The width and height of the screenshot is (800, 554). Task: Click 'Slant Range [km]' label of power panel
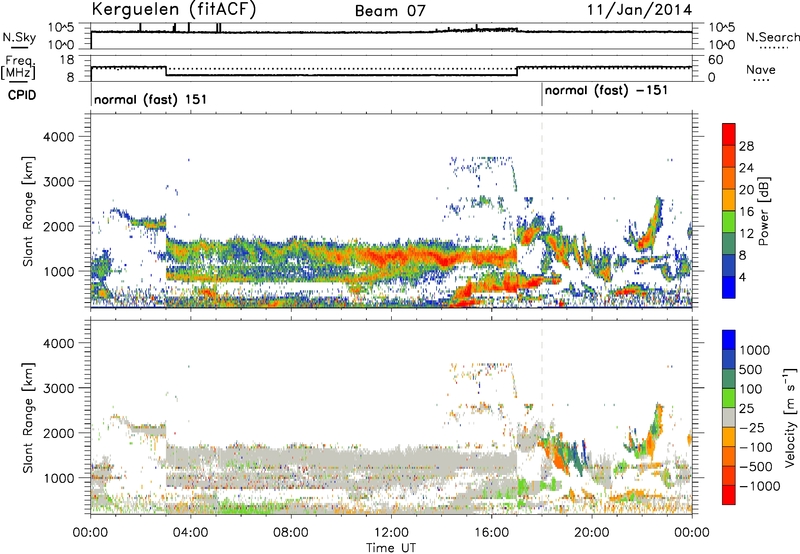coord(28,211)
